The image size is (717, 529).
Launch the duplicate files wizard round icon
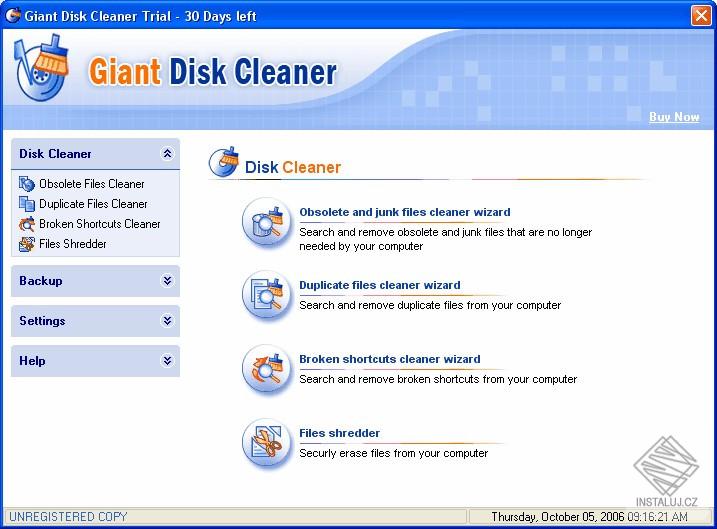267,296
